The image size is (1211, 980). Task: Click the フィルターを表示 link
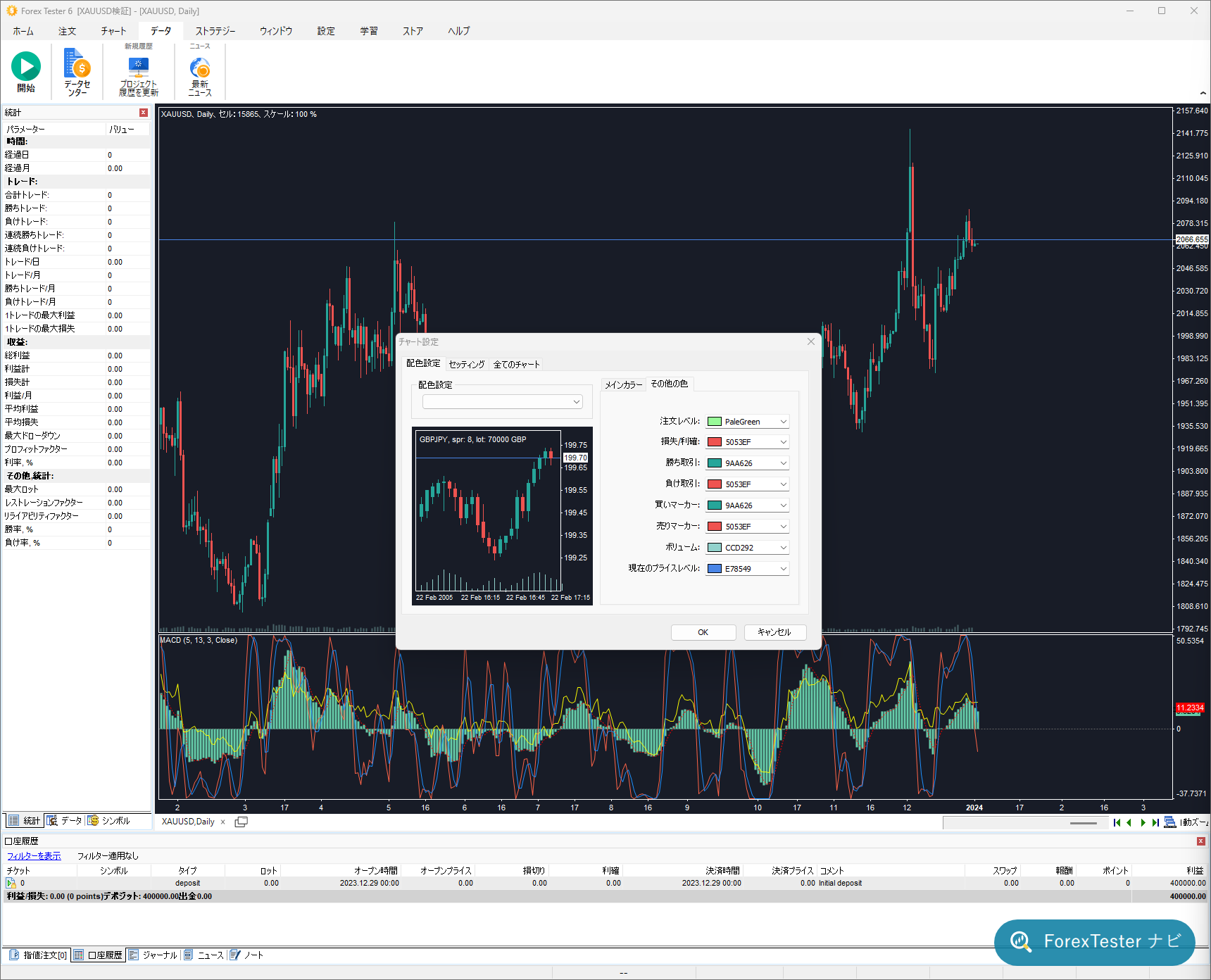tap(34, 856)
